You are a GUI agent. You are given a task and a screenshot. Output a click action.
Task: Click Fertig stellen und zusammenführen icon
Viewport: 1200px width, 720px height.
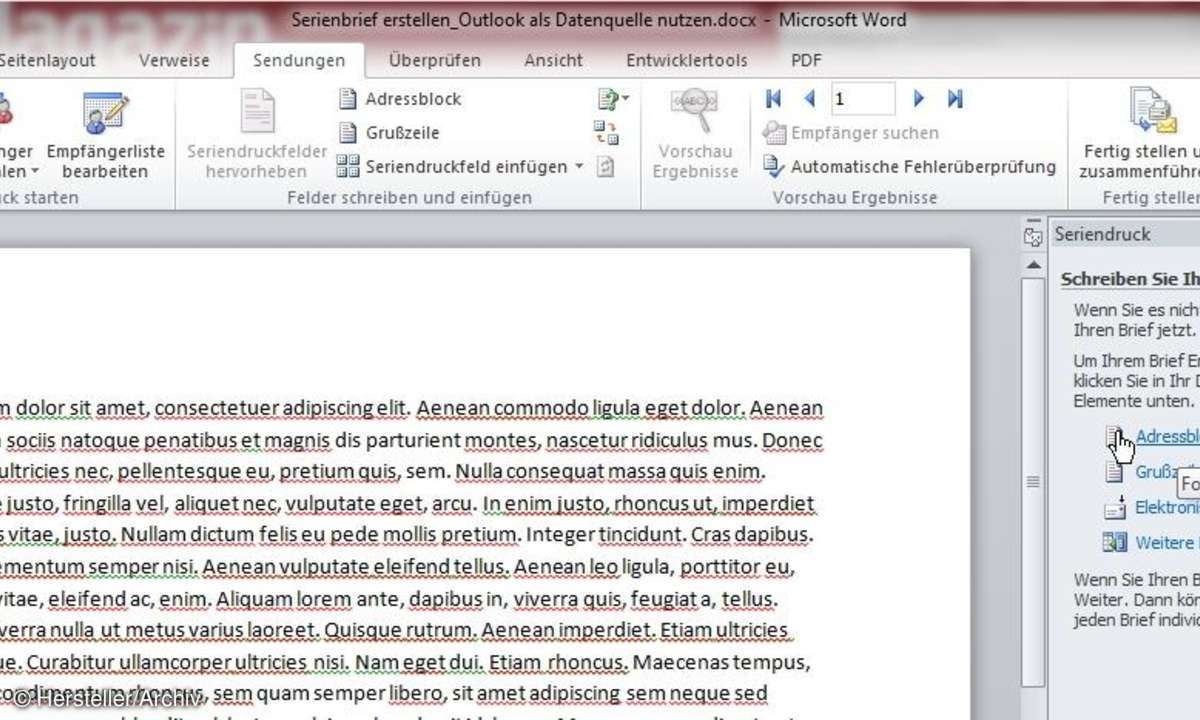(x=1152, y=112)
